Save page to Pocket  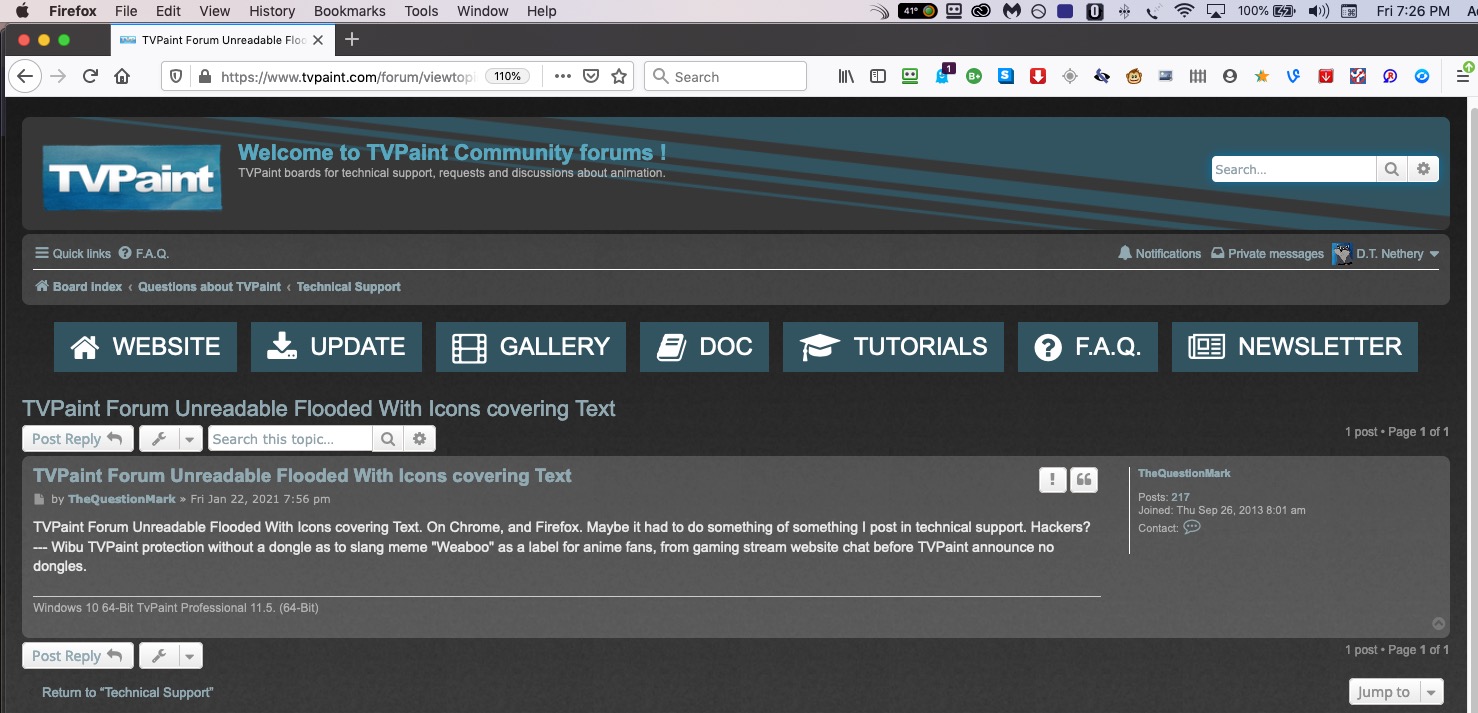[591, 77]
